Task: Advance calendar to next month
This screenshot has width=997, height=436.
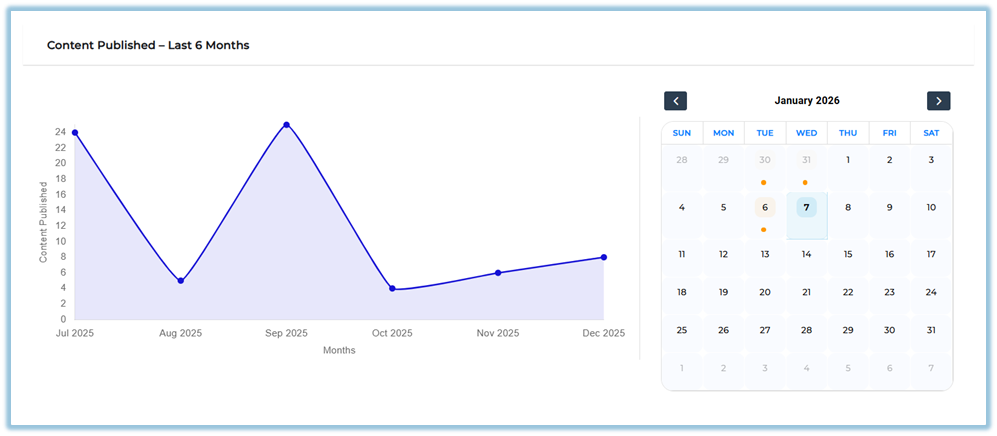Action: tap(938, 101)
